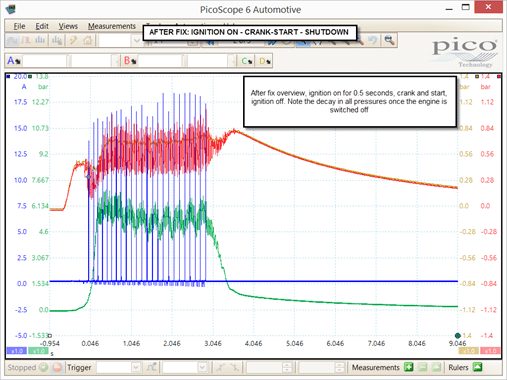This screenshot has width=507, height=380.
Task: Click the Rulers legend icon
Action: point(477,367)
